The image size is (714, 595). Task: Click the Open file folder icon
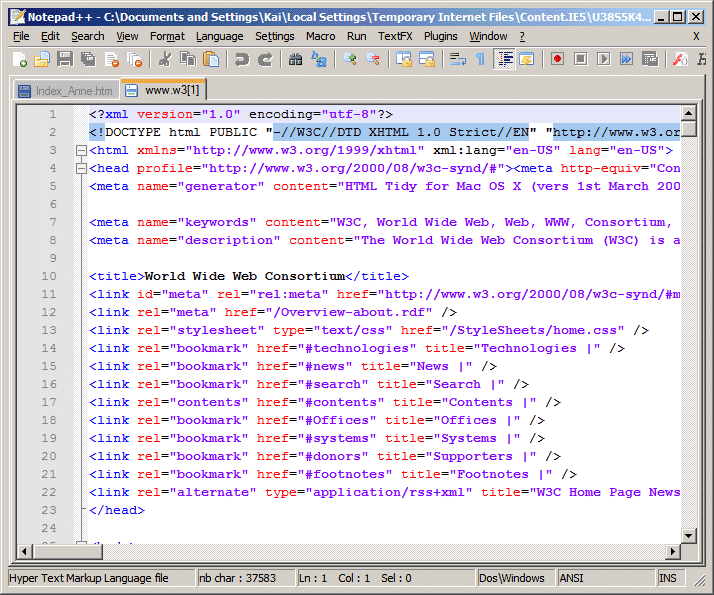click(42, 59)
